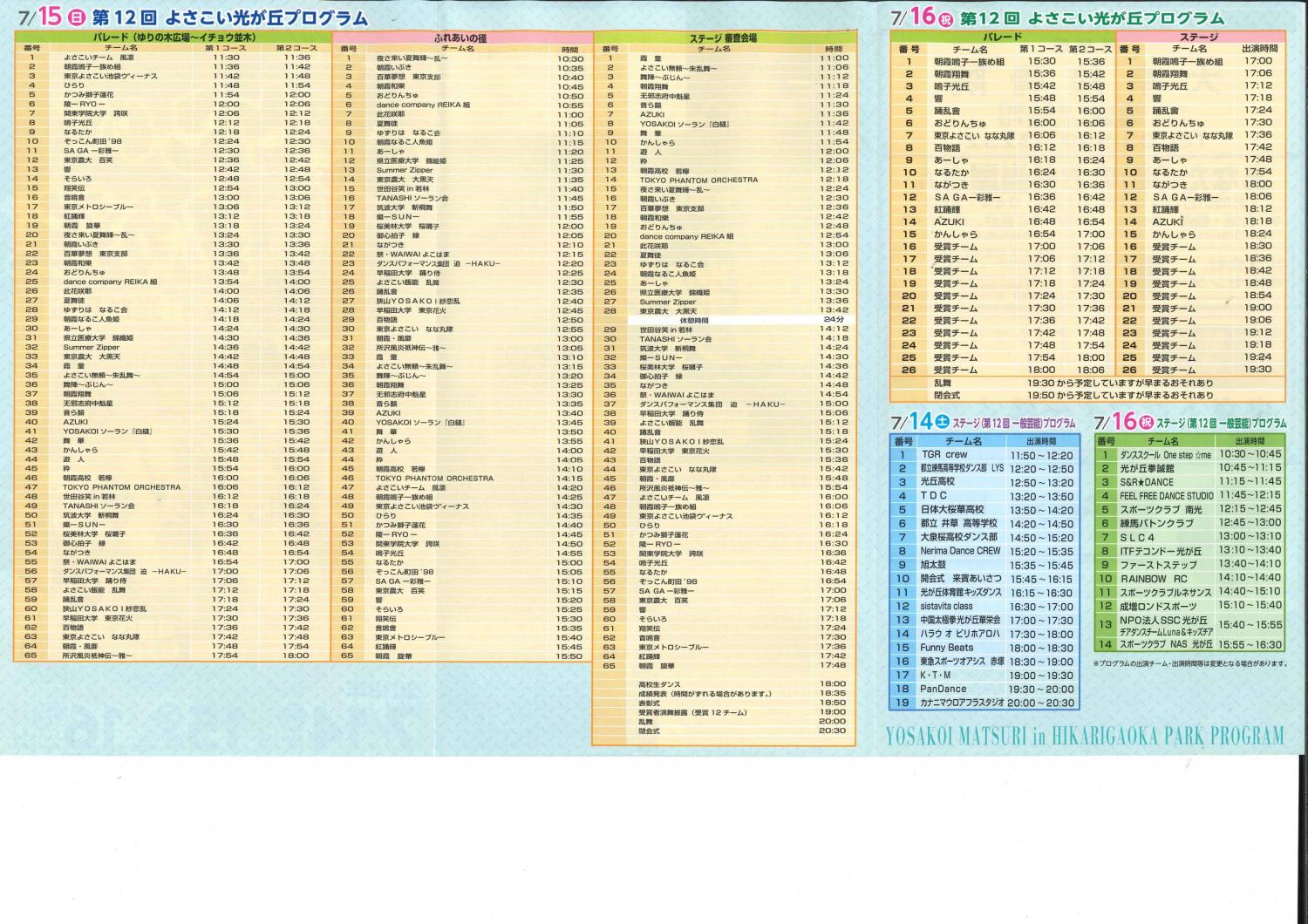Select 中国太極拳光が丘華栄会 entry
This screenshot has height=924, width=1308.
960,620
